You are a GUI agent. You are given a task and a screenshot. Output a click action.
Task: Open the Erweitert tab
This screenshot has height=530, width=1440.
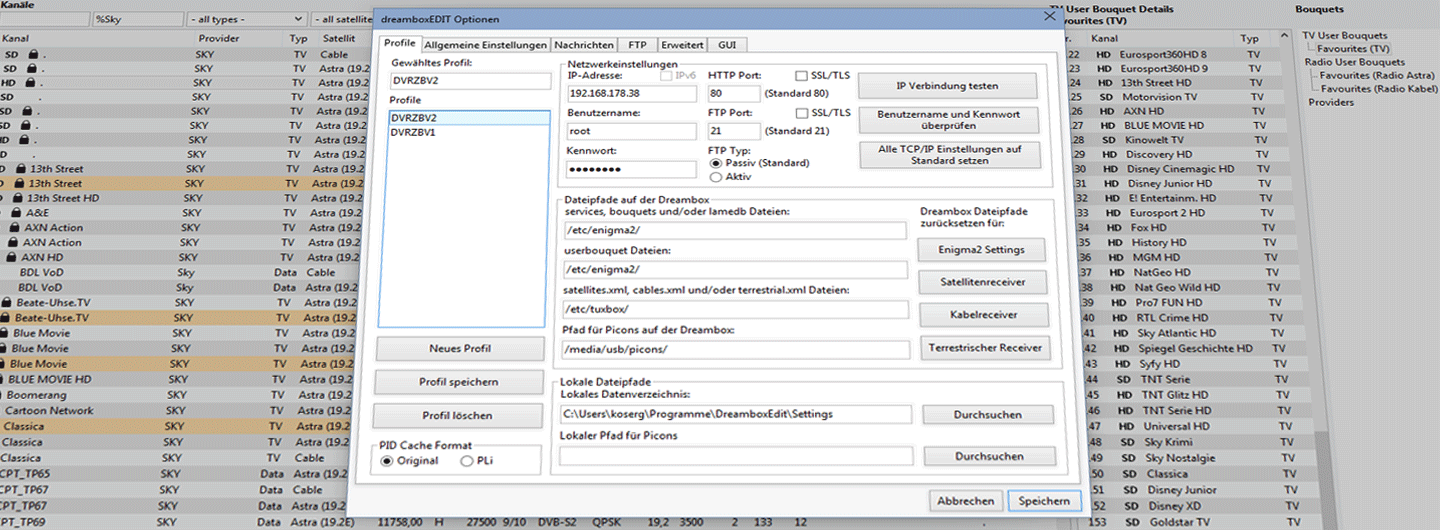click(682, 45)
